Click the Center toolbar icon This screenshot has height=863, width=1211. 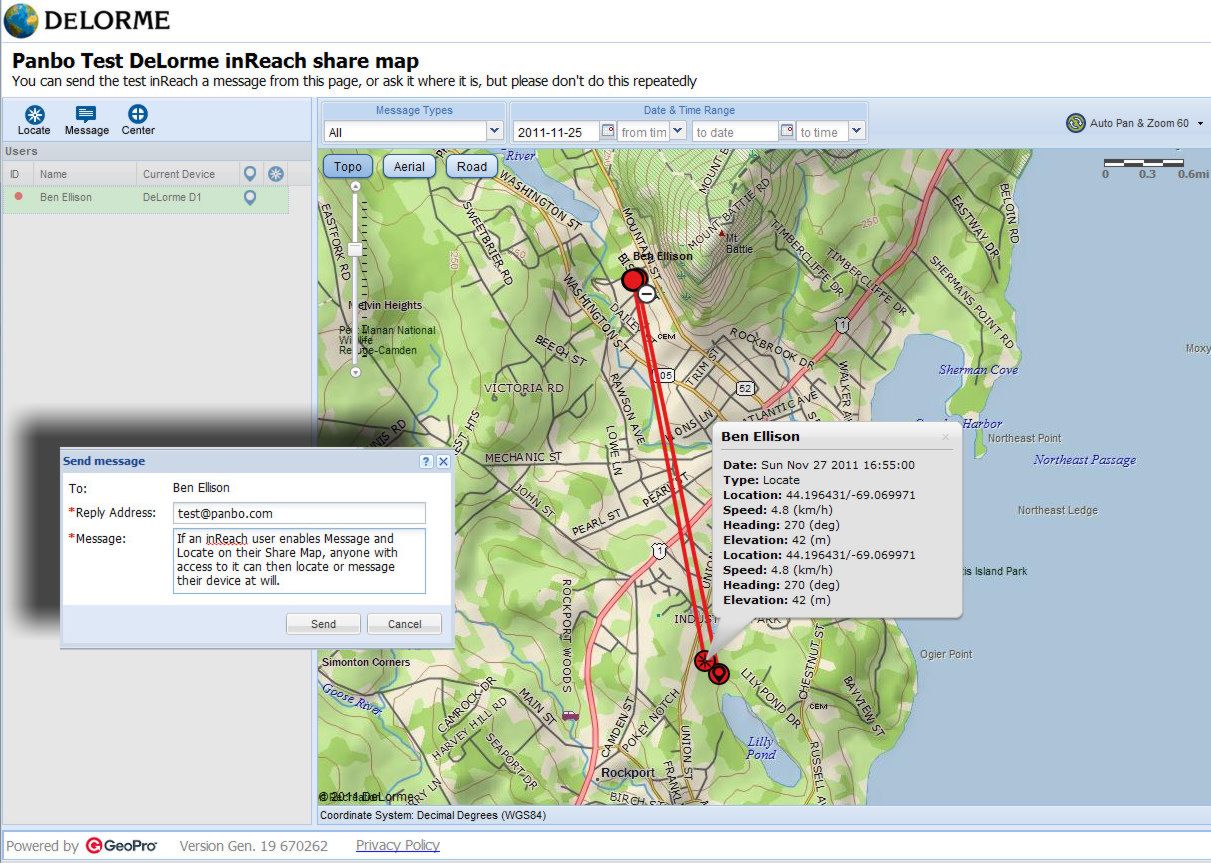point(138,114)
